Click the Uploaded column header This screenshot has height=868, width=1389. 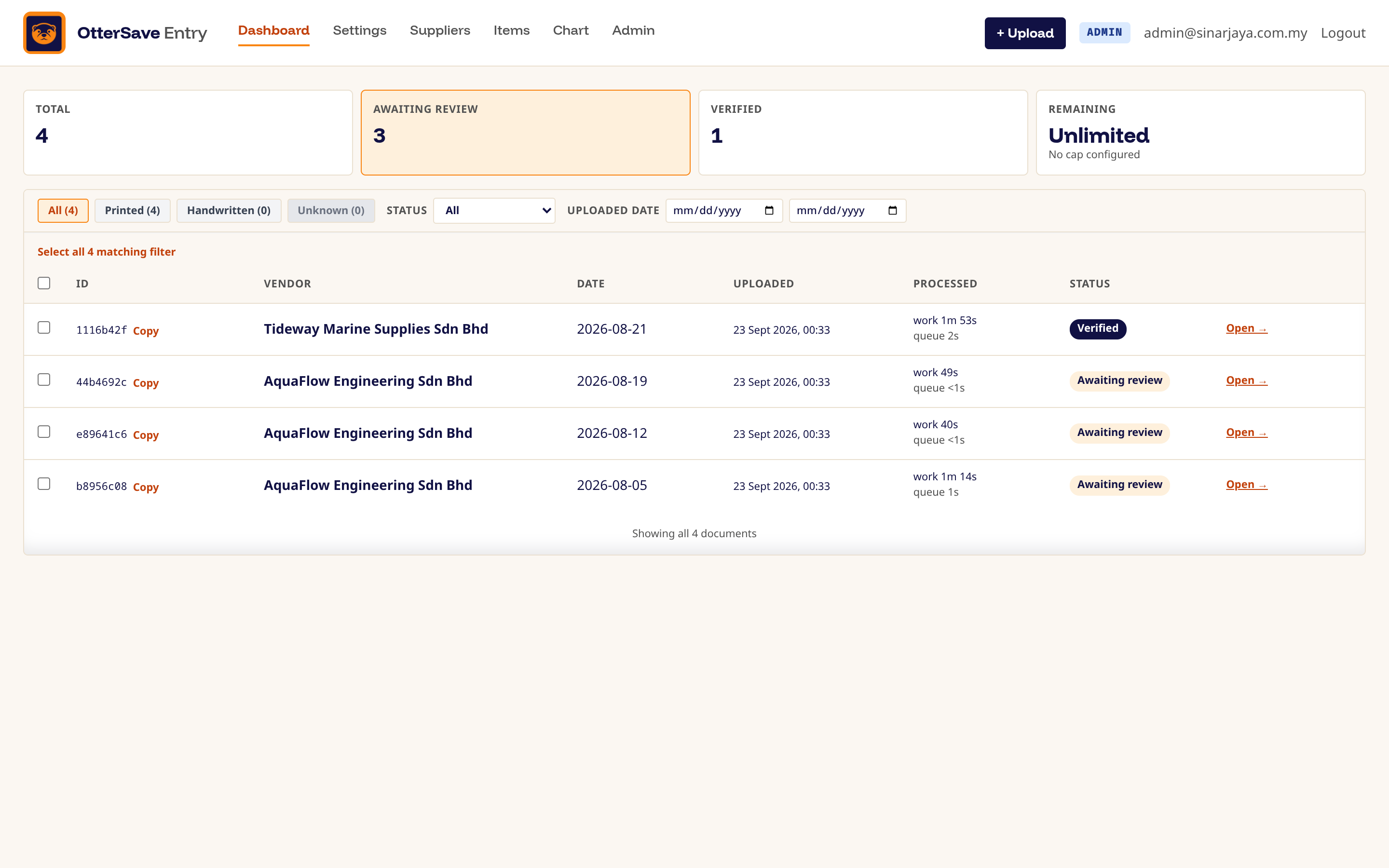(x=763, y=284)
